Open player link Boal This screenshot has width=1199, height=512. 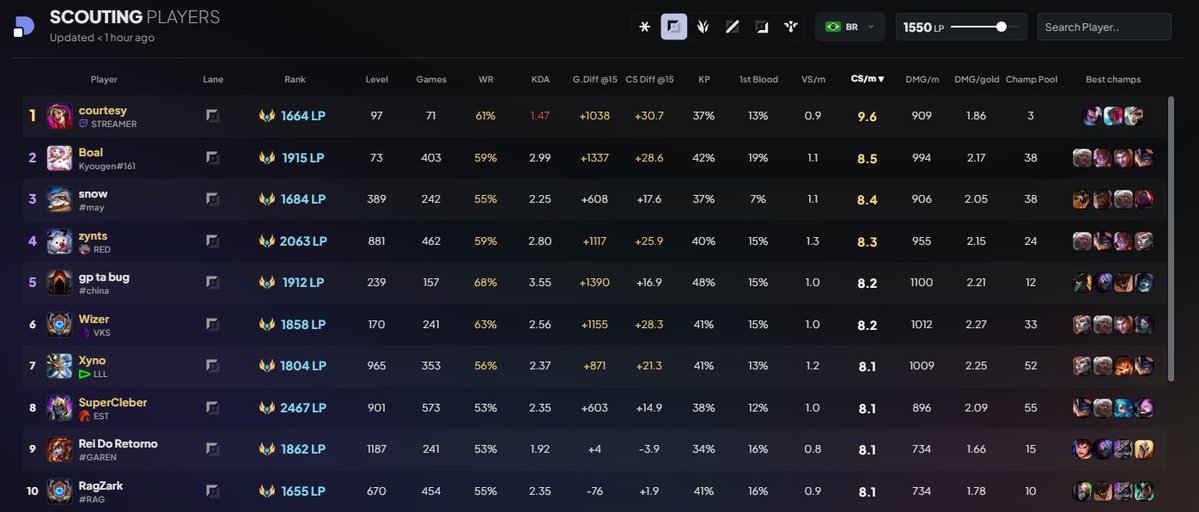tap(91, 152)
